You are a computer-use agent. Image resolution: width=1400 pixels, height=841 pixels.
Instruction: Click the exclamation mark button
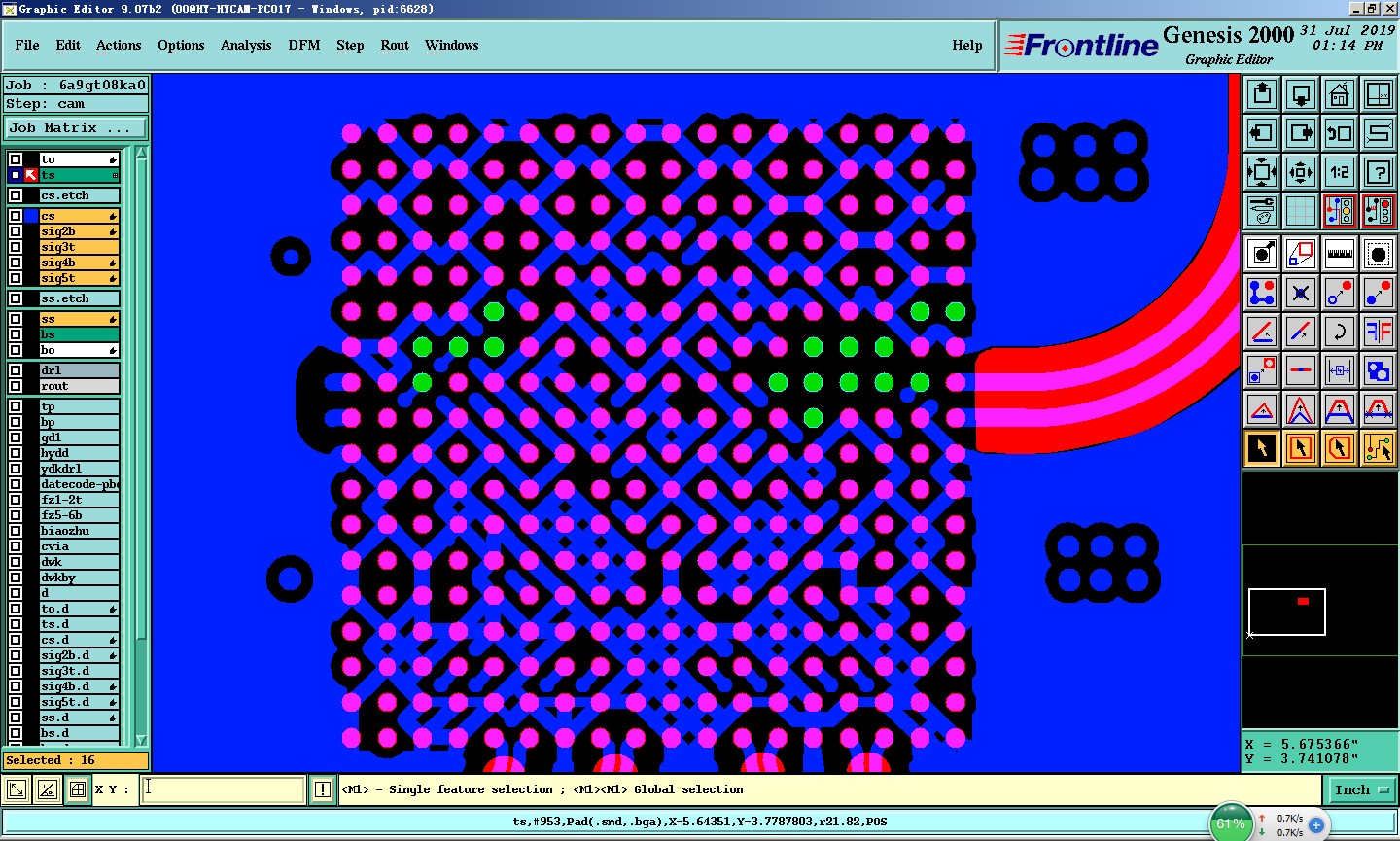(x=323, y=789)
